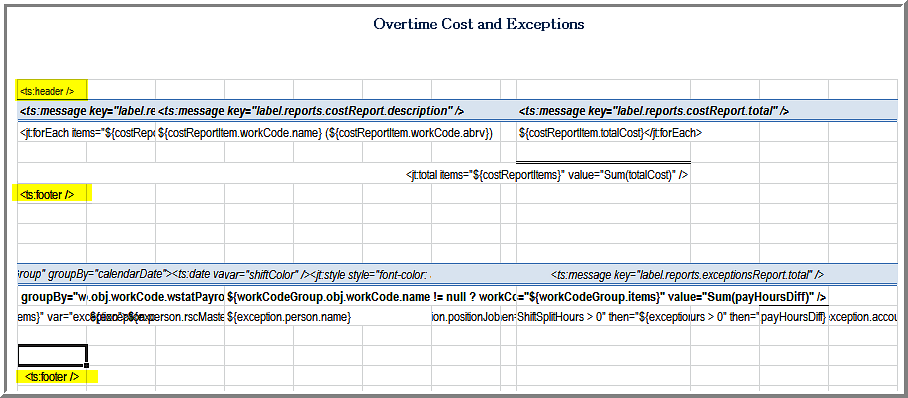Select the payHoursDiff bordered cell
908x398 pixels.
point(793,317)
